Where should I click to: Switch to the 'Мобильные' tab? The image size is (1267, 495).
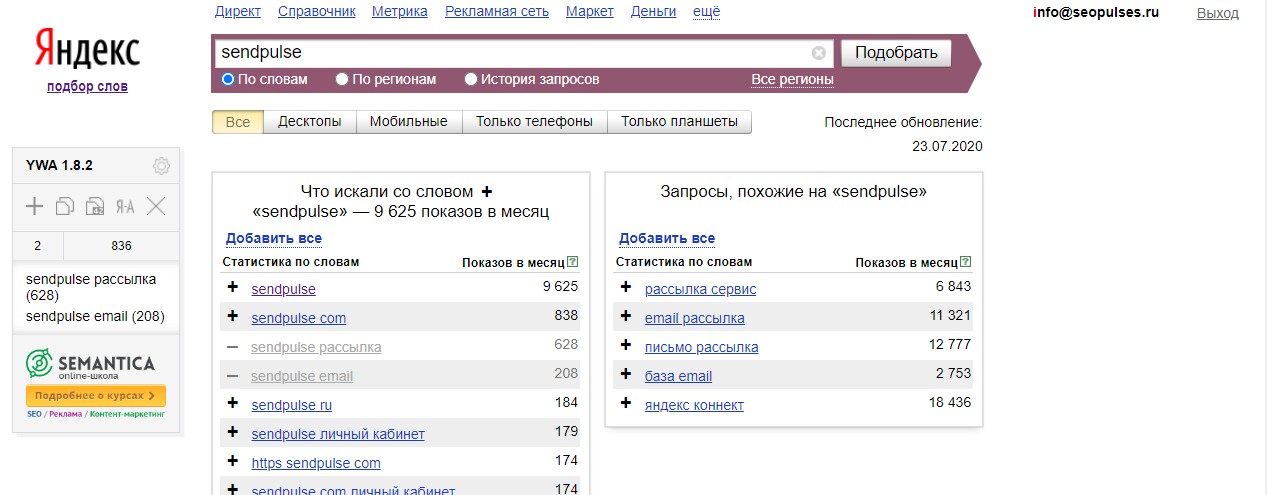point(408,121)
